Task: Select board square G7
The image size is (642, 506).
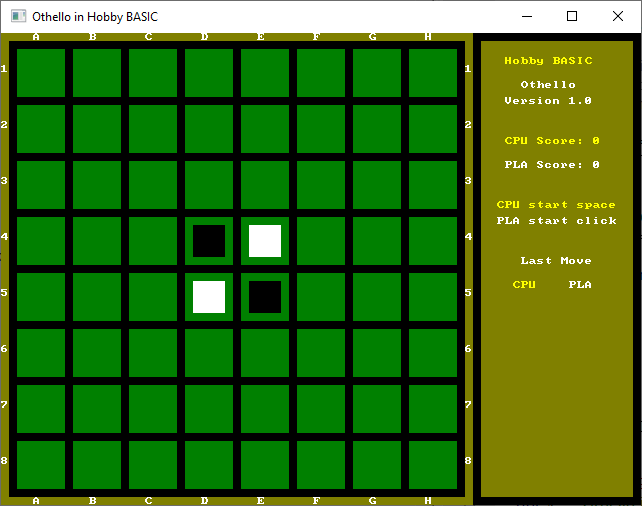Action: (377, 409)
